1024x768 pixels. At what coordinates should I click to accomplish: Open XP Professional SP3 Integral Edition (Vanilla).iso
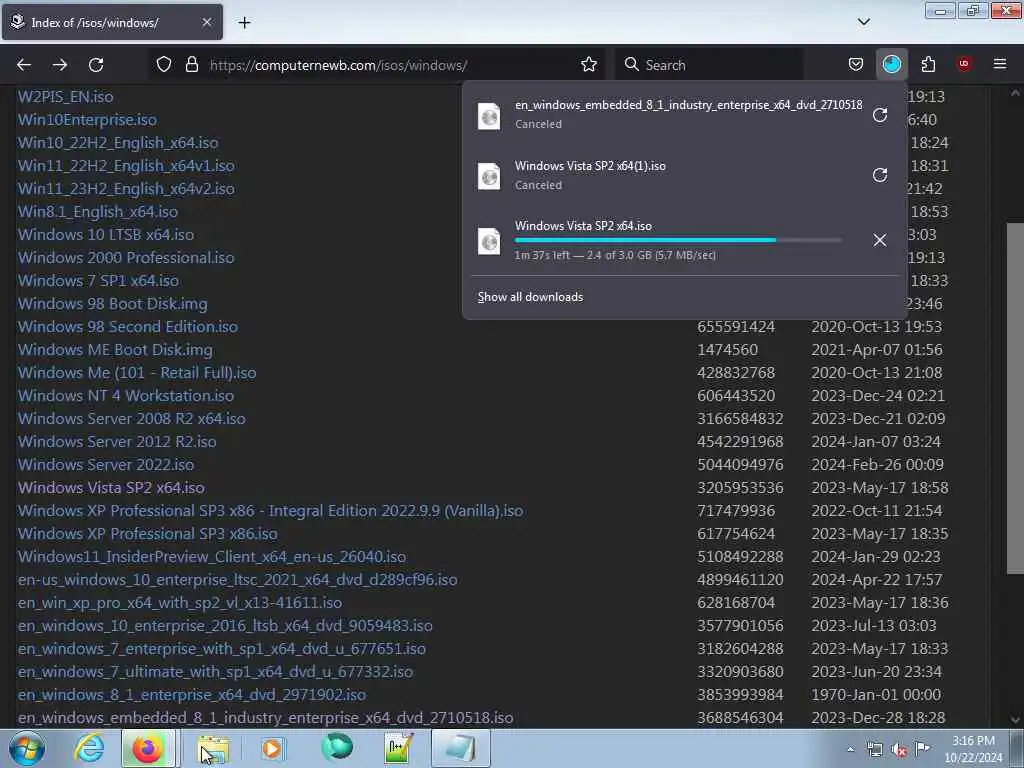(x=270, y=511)
